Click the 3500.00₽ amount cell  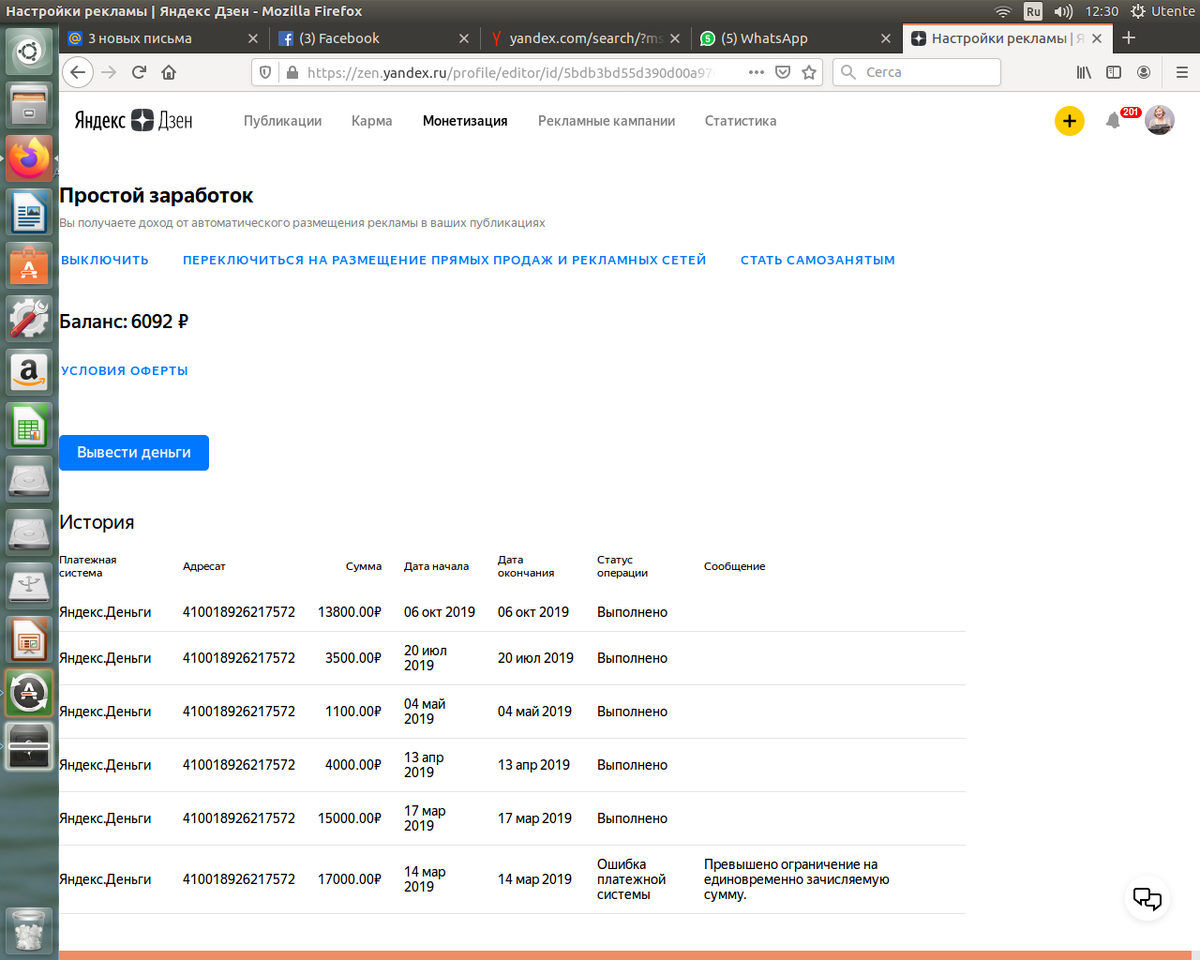pos(353,658)
